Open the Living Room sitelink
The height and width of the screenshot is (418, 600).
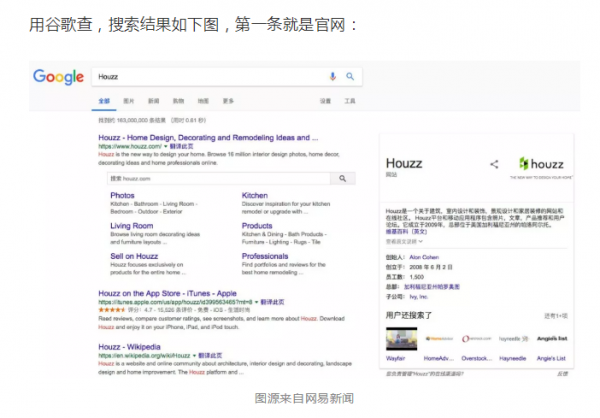coord(132,226)
